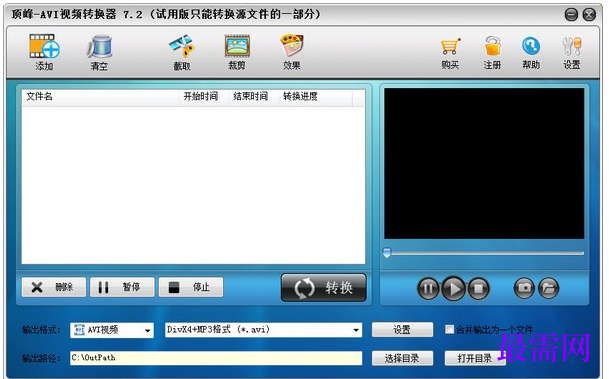Stop the preview player

478,289
